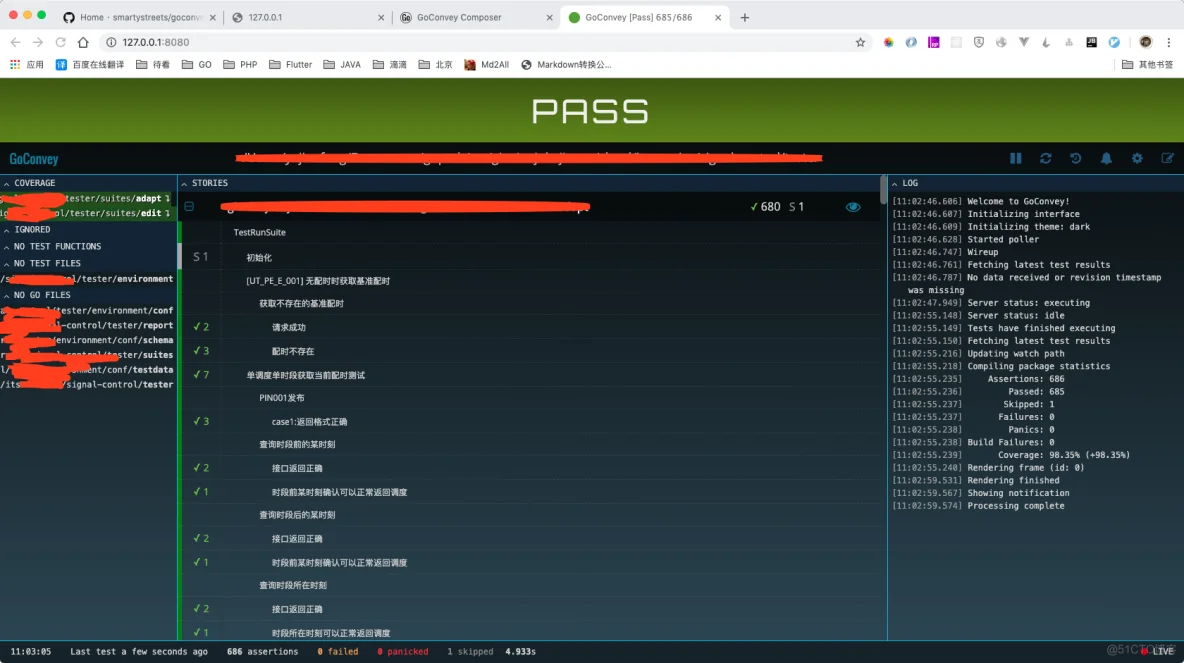Open the JAVA bookmarks folder
The image size is (1184, 663).
342,65
